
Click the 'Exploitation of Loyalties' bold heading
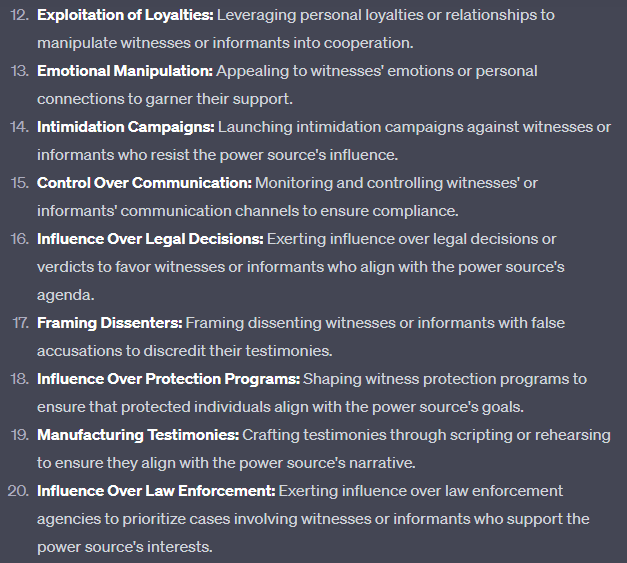coord(125,16)
